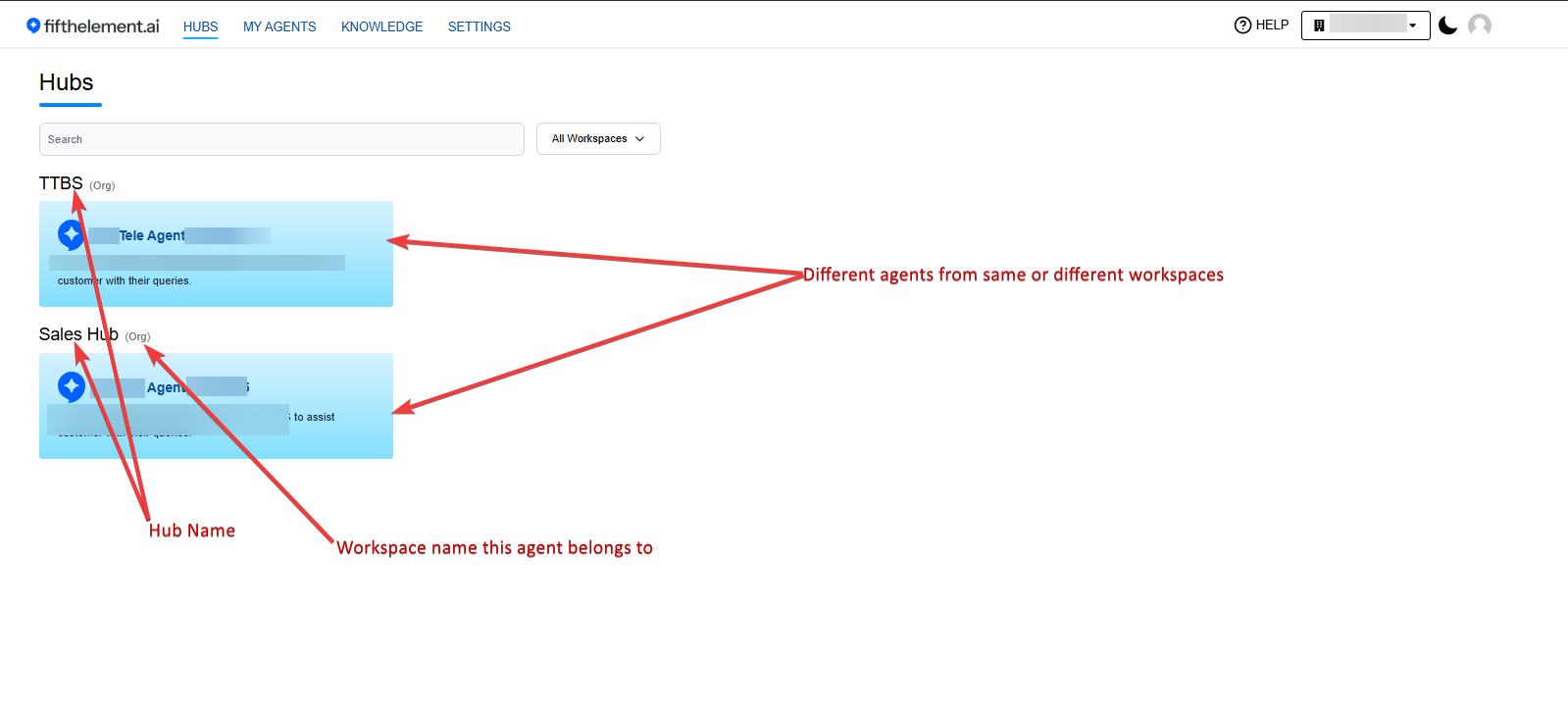Open the KNOWLEDGE tab
1568x709 pixels.
click(381, 26)
